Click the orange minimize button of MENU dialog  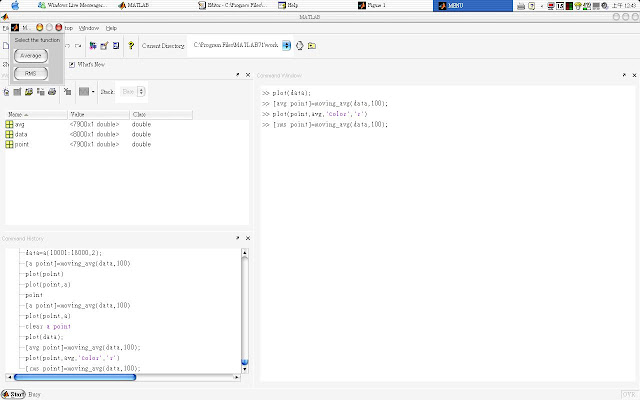click(x=40, y=27)
